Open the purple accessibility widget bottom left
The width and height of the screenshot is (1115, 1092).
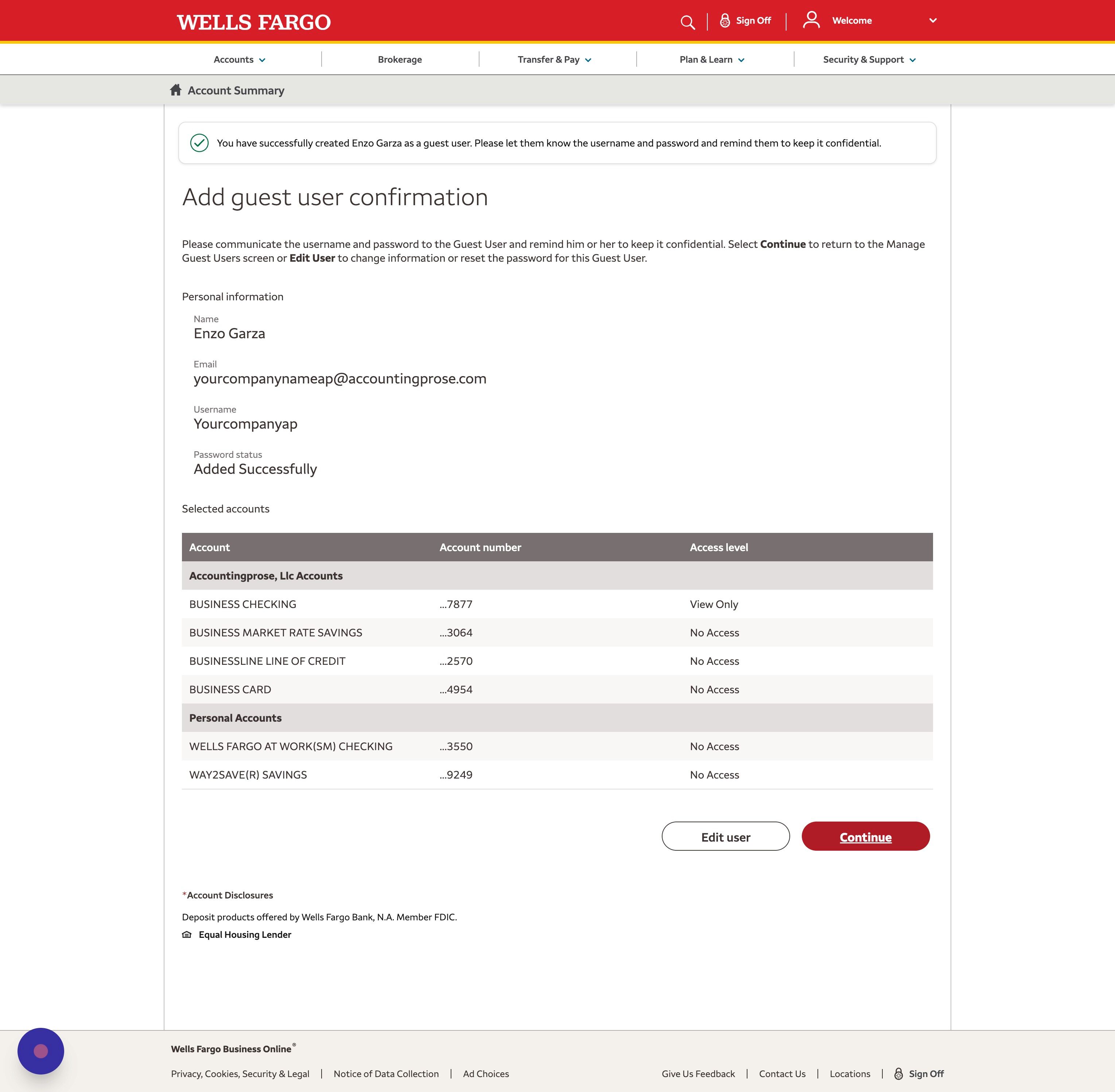click(x=40, y=1051)
